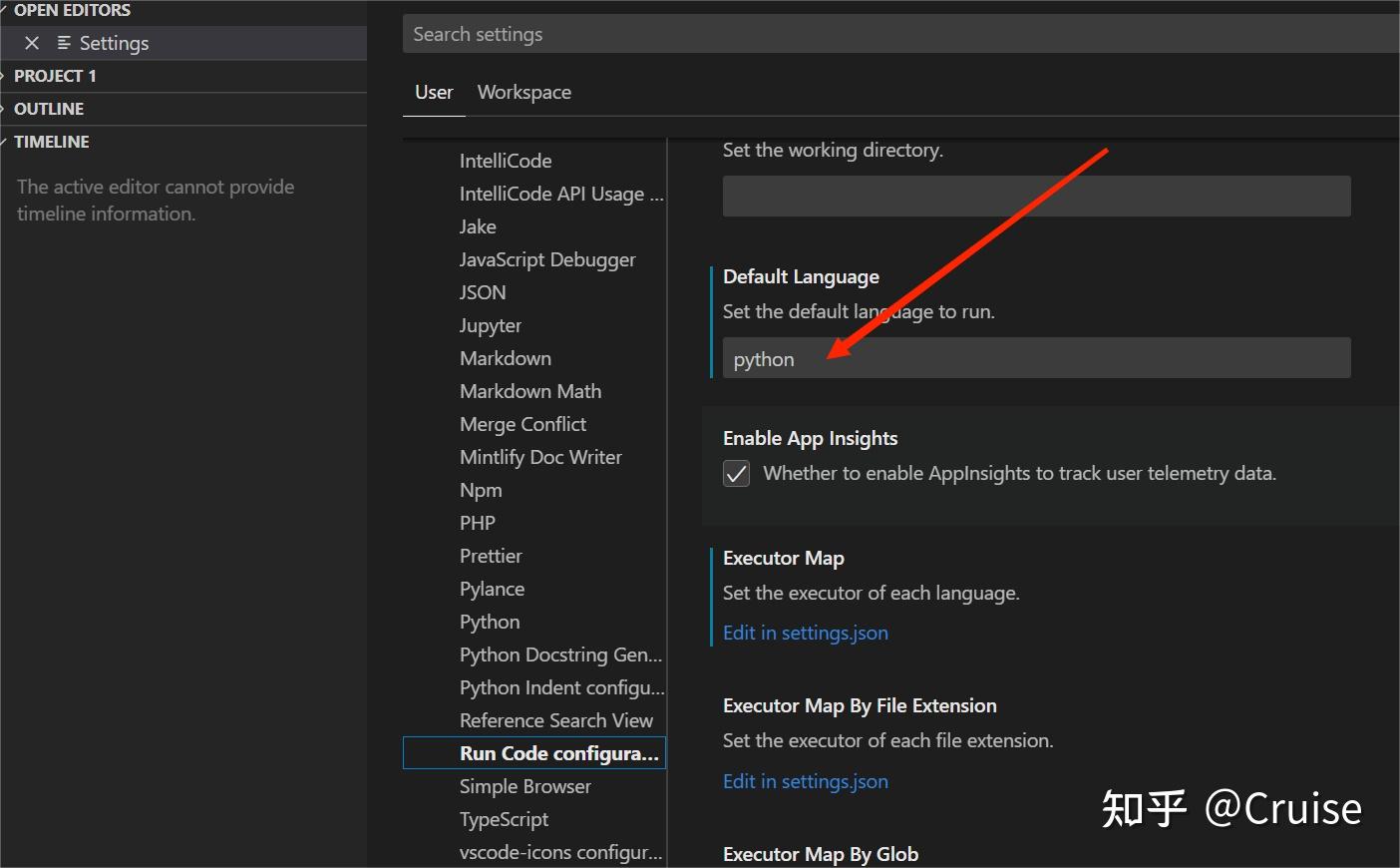
Task: Select Run Code configuration in the settings list
Action: click(558, 752)
